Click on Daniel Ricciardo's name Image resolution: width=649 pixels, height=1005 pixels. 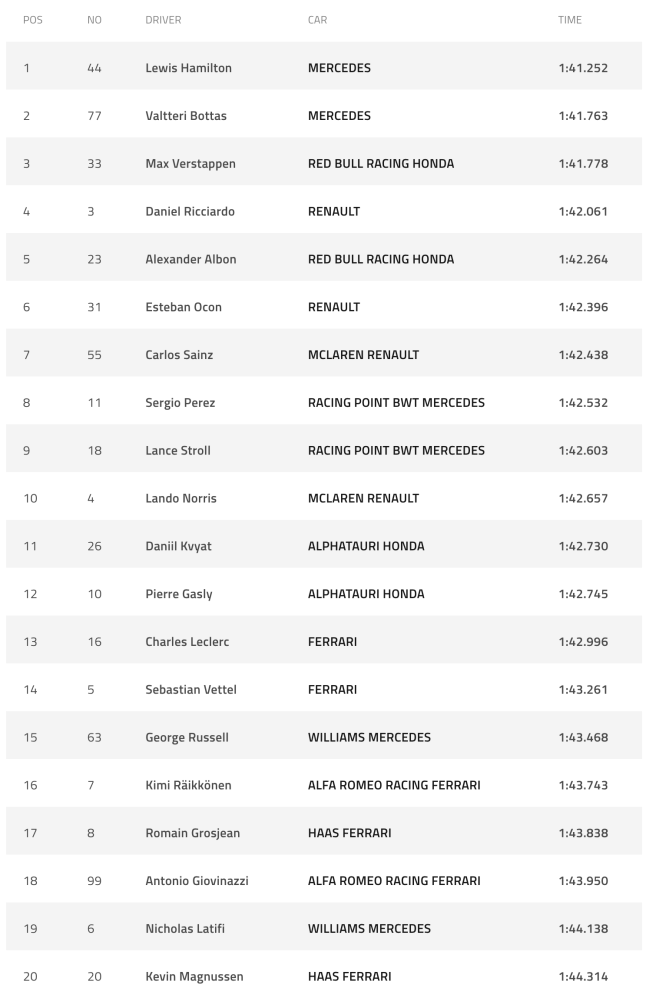click(x=189, y=212)
